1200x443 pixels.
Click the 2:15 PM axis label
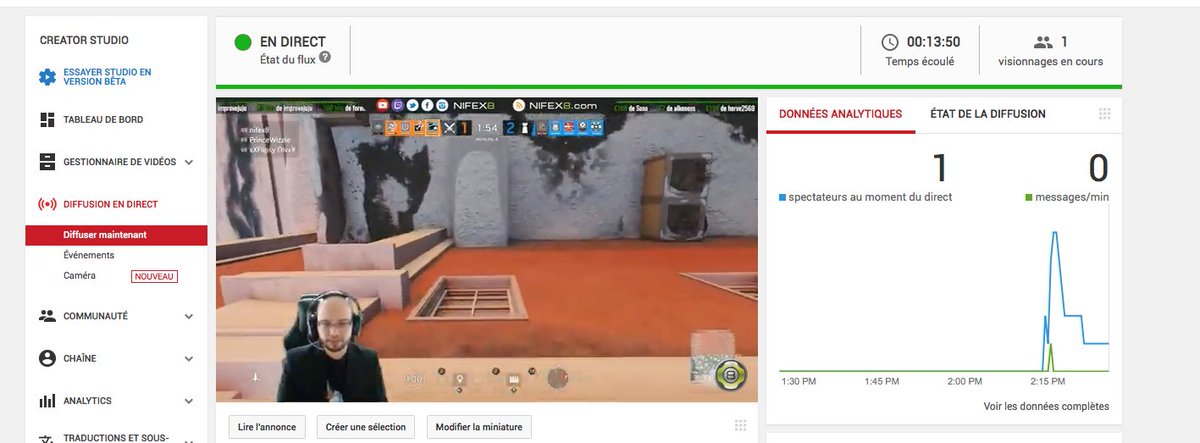(x=1047, y=381)
